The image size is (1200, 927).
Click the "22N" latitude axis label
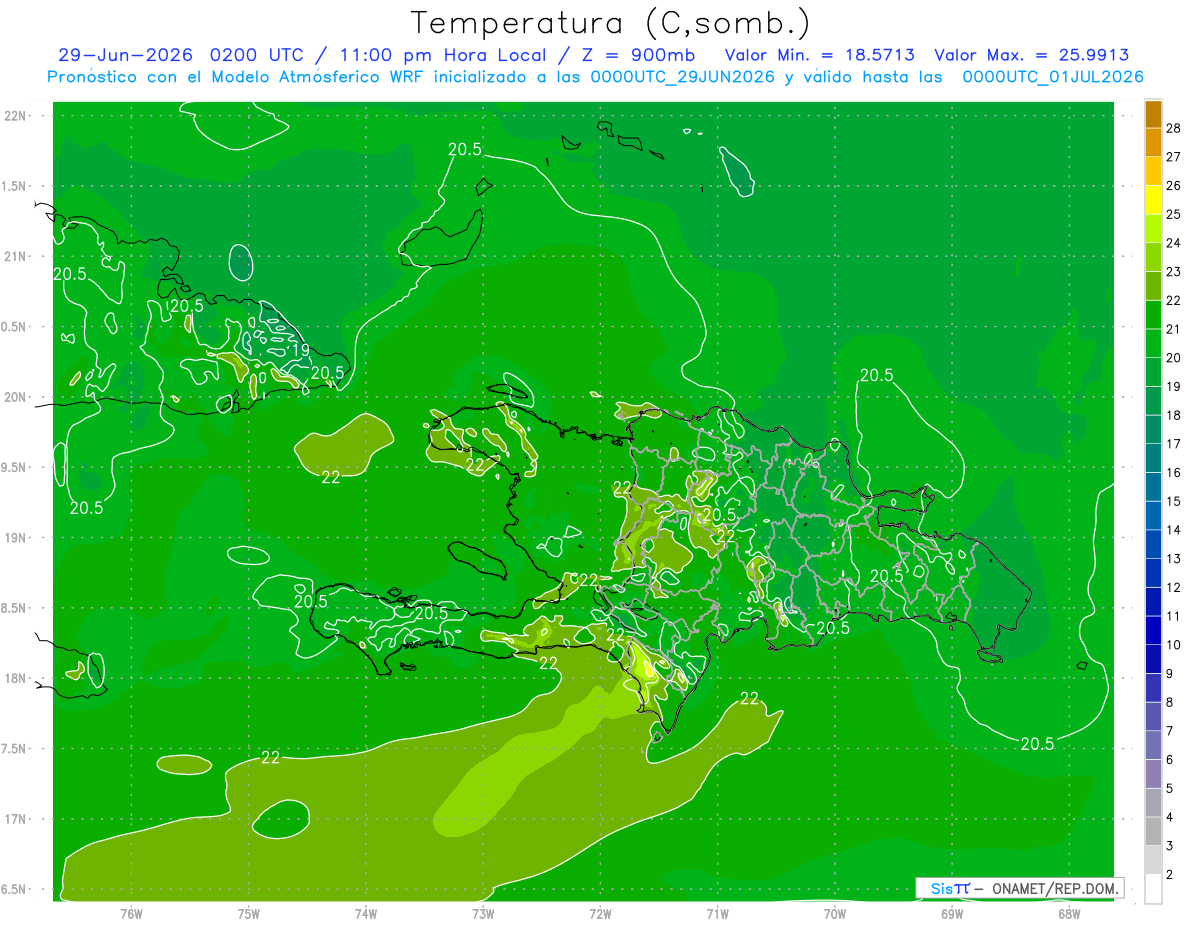click(x=16, y=115)
